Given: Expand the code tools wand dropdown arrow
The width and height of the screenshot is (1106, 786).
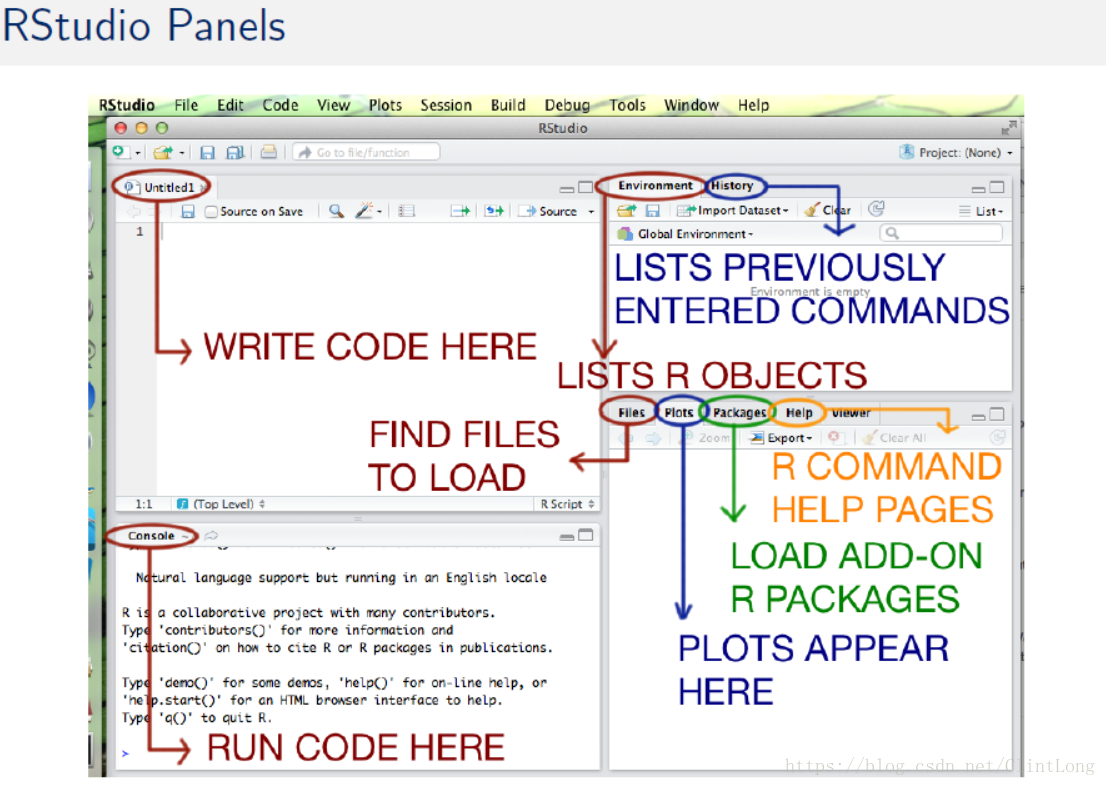Looking at the screenshot, I should coord(379,212).
